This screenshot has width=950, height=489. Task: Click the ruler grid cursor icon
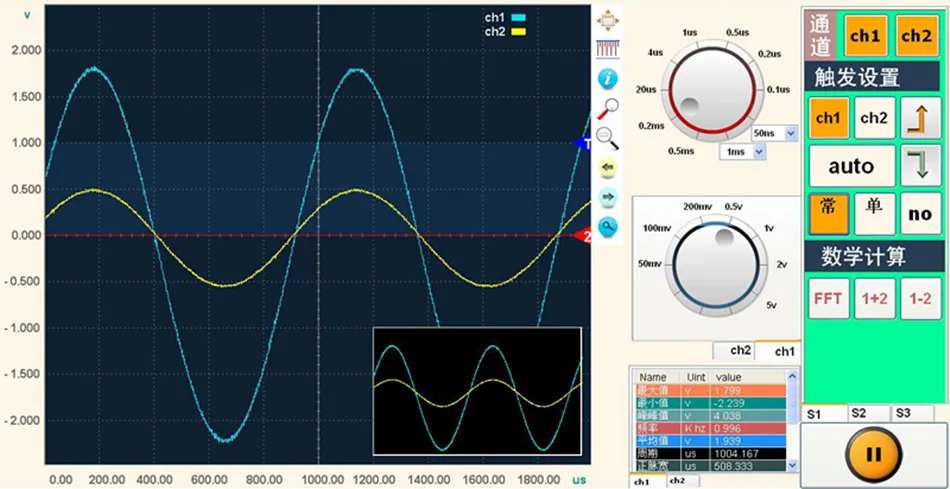(x=608, y=49)
